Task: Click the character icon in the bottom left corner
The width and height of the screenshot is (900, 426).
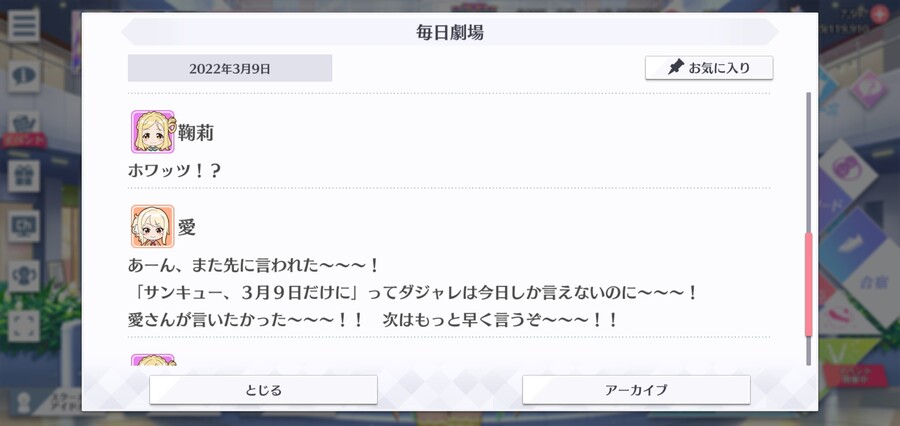Action: coord(24,402)
